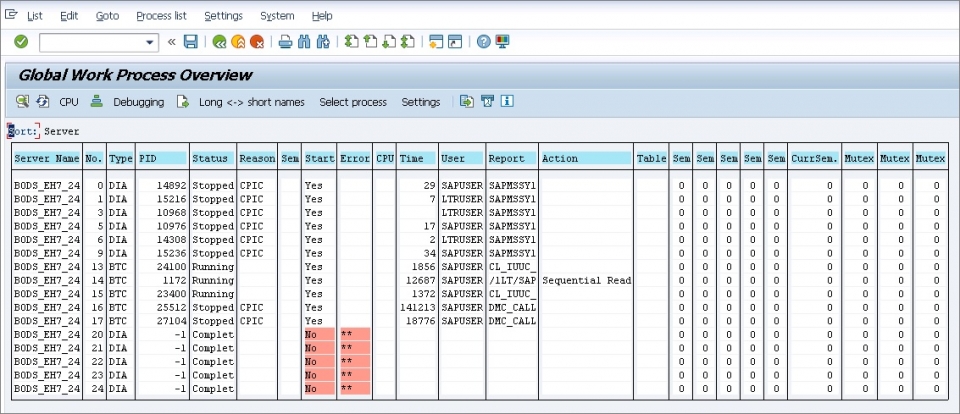Click the Status column header
This screenshot has height=414, width=960.
pos(210,158)
